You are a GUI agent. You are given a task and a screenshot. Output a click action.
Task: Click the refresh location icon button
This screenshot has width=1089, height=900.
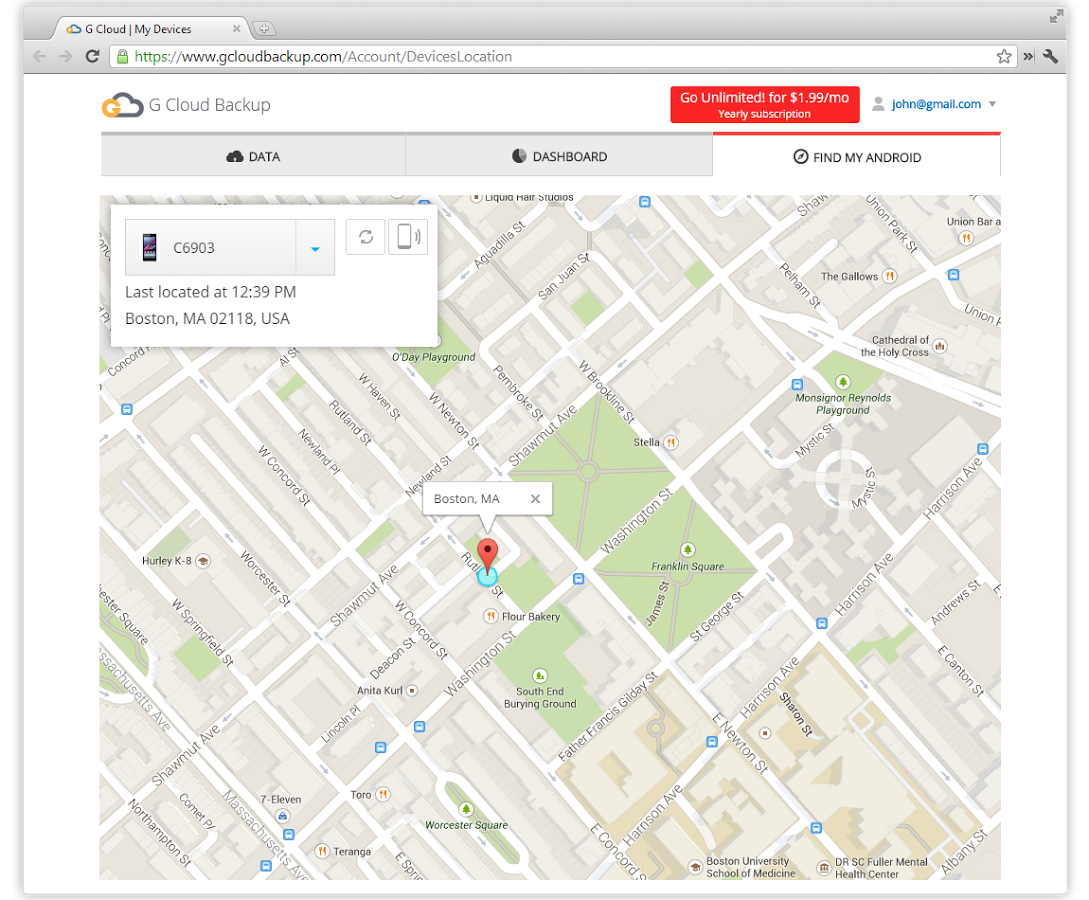tap(365, 237)
